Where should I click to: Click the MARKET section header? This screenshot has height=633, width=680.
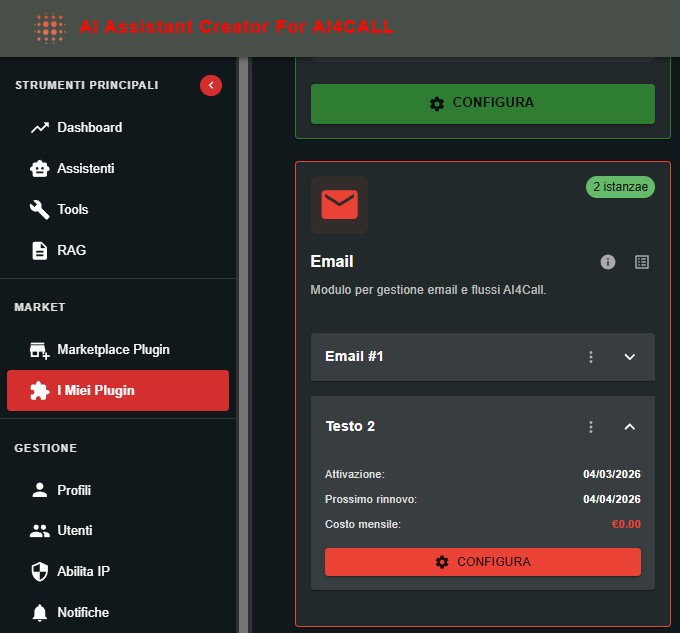point(39,307)
